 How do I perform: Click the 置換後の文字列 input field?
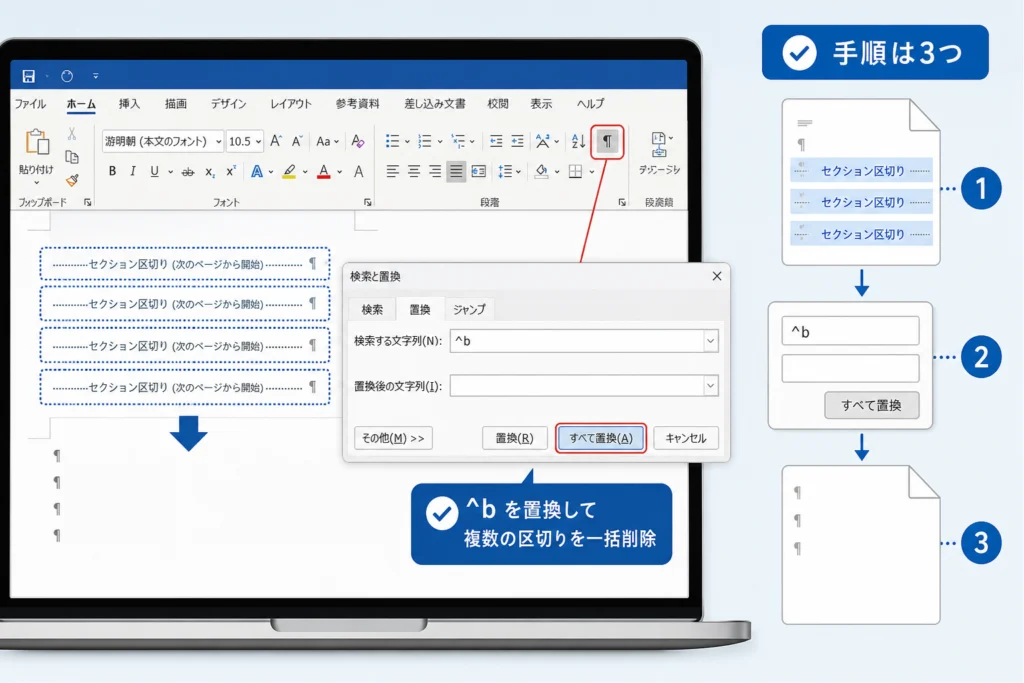tap(576, 386)
